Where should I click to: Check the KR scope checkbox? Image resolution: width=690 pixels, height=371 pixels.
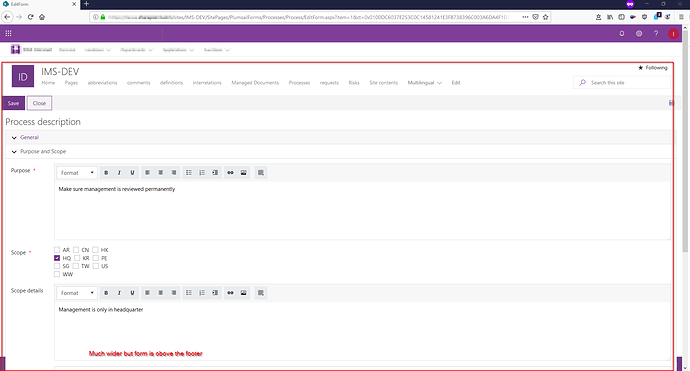(77, 258)
